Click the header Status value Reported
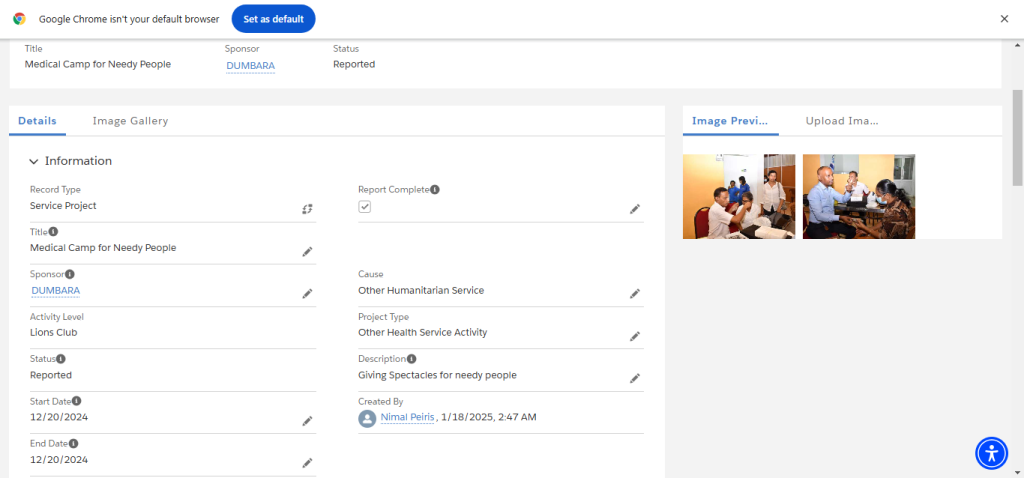1024x478 pixels. (x=354, y=65)
